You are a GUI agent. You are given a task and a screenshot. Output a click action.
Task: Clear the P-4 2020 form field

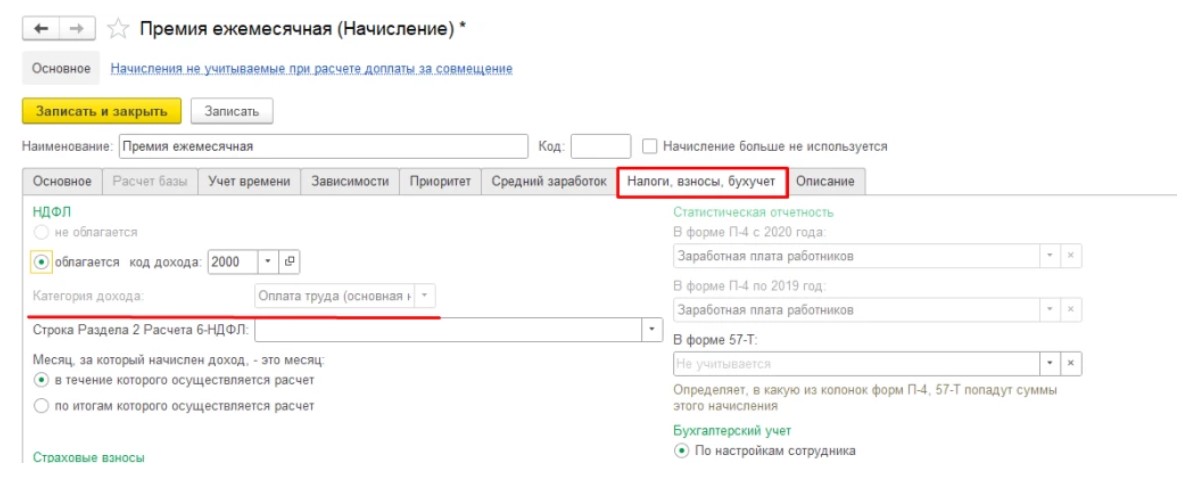point(1070,256)
